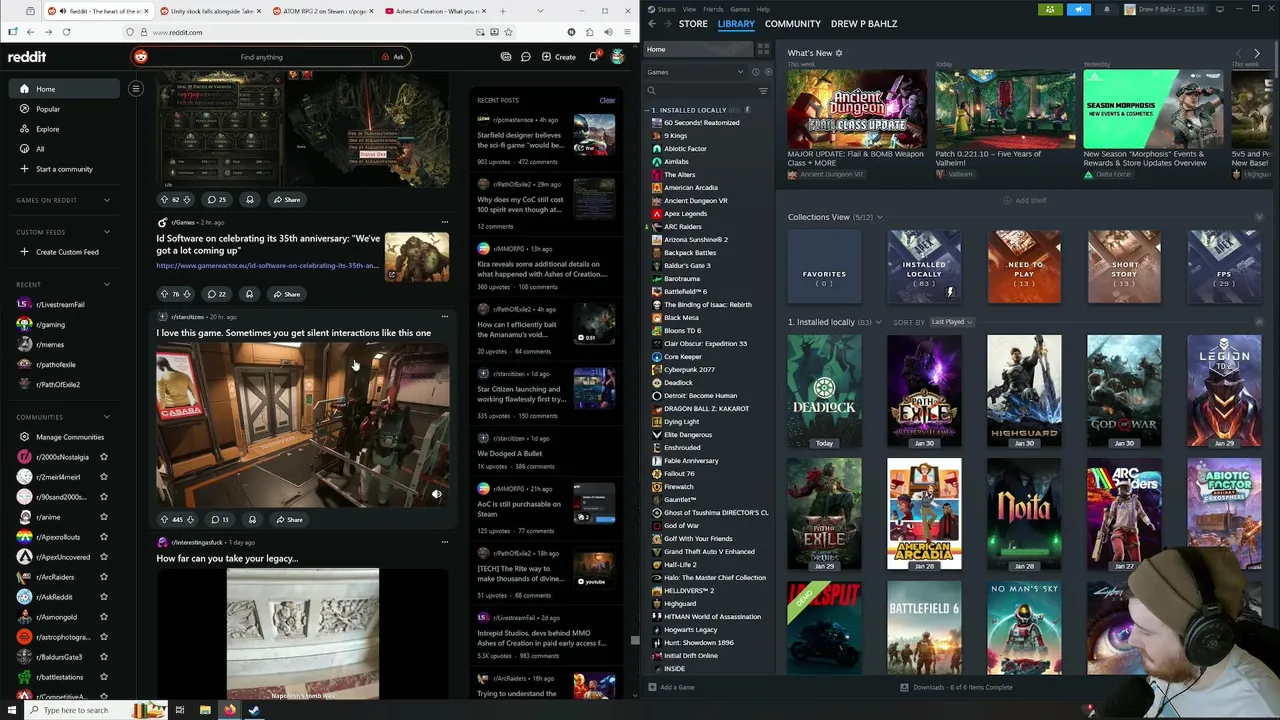Open Steam library filter options icon
1280x720 pixels.
tap(763, 91)
